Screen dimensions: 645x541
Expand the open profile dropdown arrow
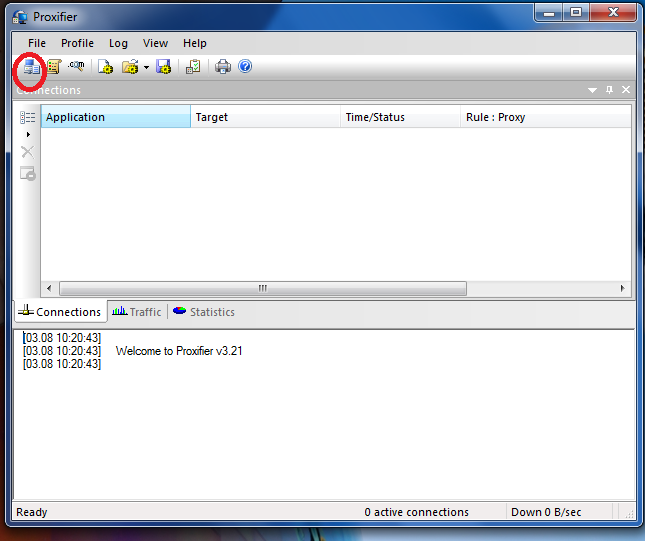(x=146, y=67)
